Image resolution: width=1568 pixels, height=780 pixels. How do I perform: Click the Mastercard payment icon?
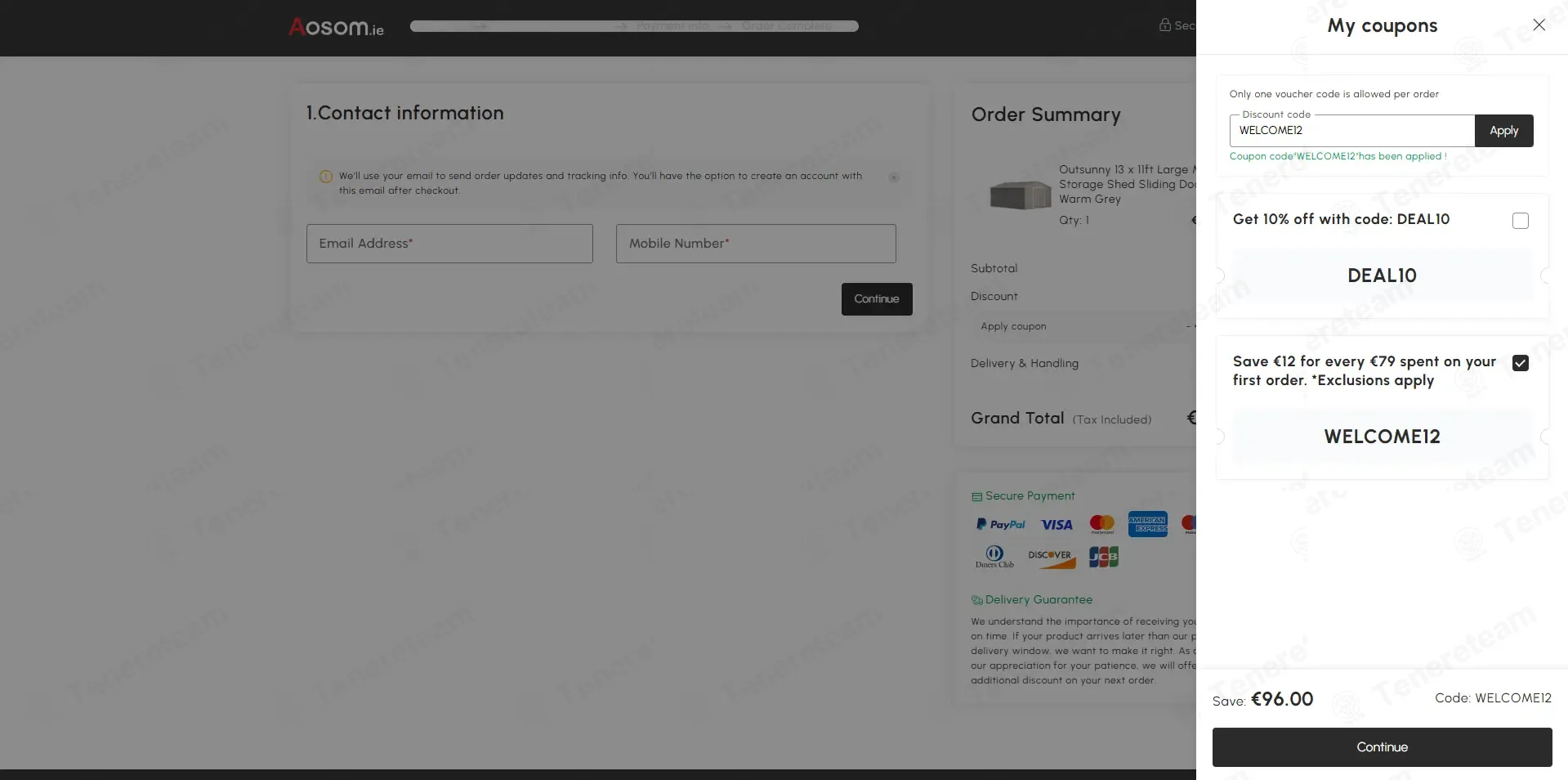click(1101, 524)
